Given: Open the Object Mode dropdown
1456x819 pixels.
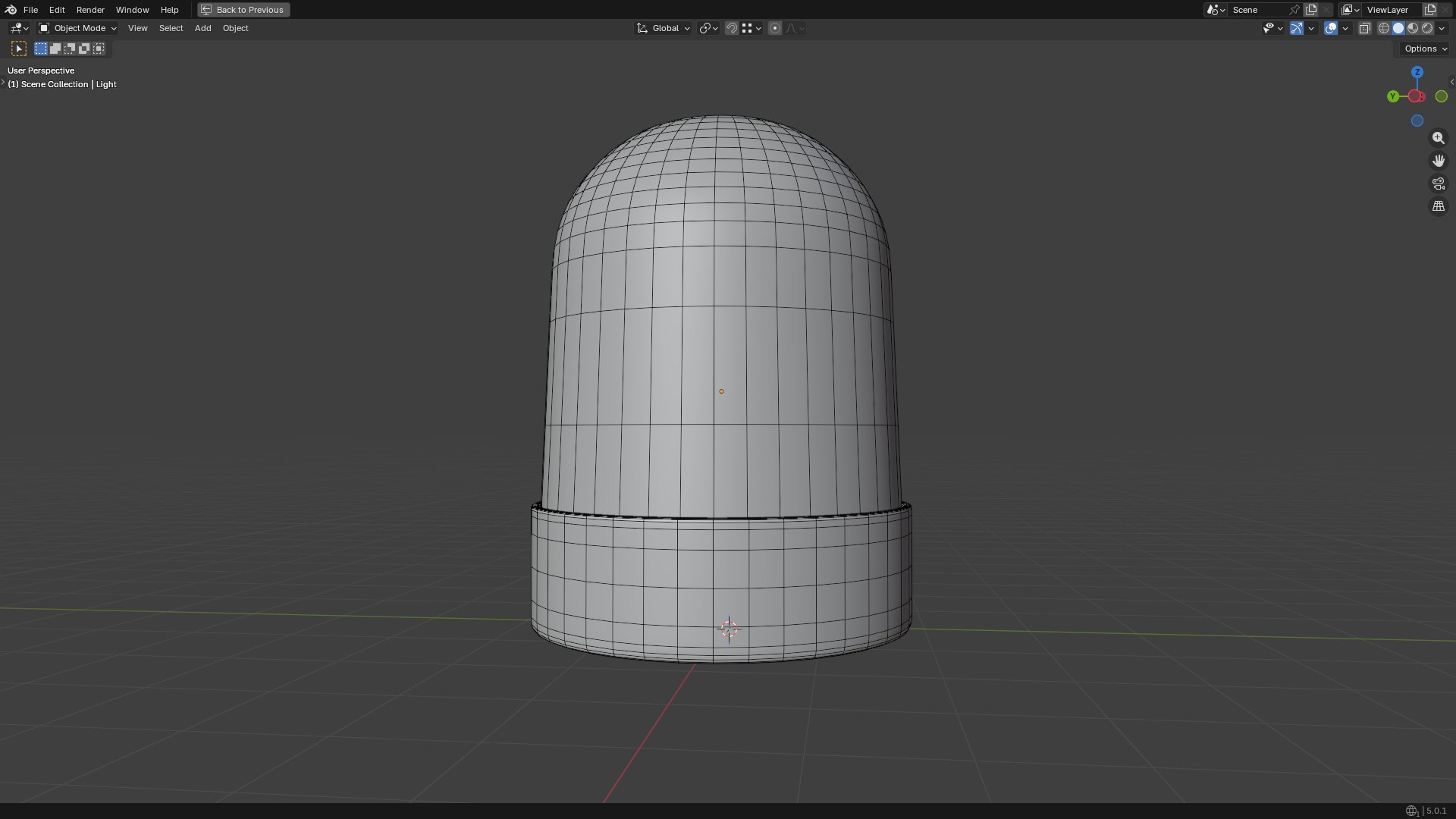Looking at the screenshot, I should click(77, 28).
